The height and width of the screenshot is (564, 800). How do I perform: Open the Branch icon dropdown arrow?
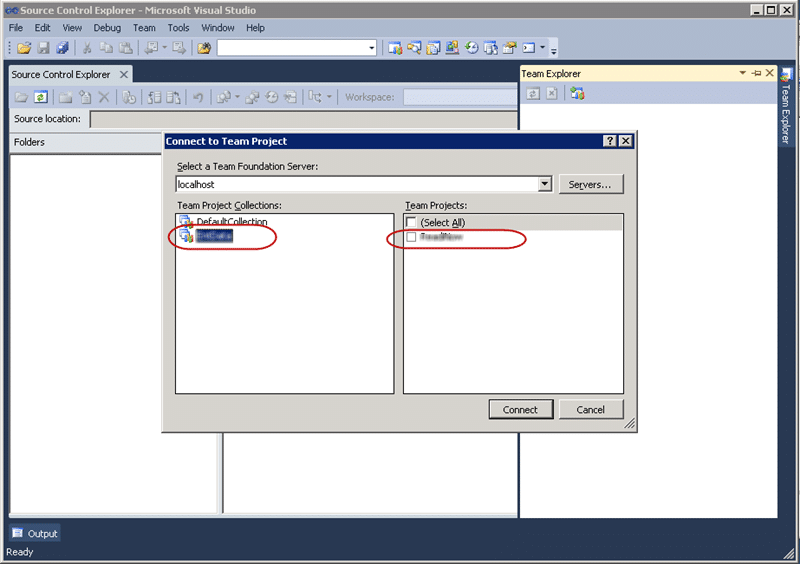tap(329, 97)
